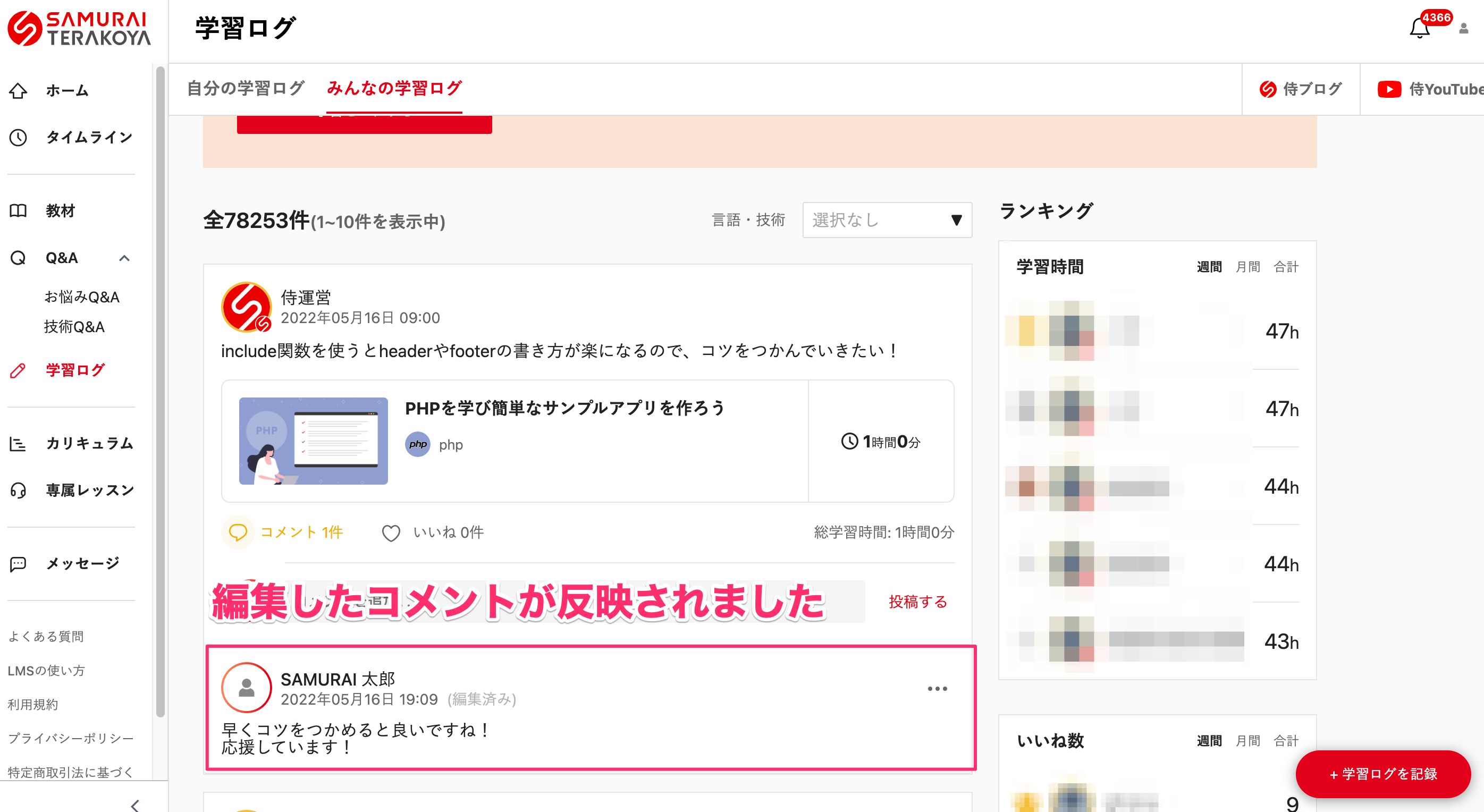Select the タイムライン sidebar icon
This screenshot has height=812, width=1484.
point(19,137)
